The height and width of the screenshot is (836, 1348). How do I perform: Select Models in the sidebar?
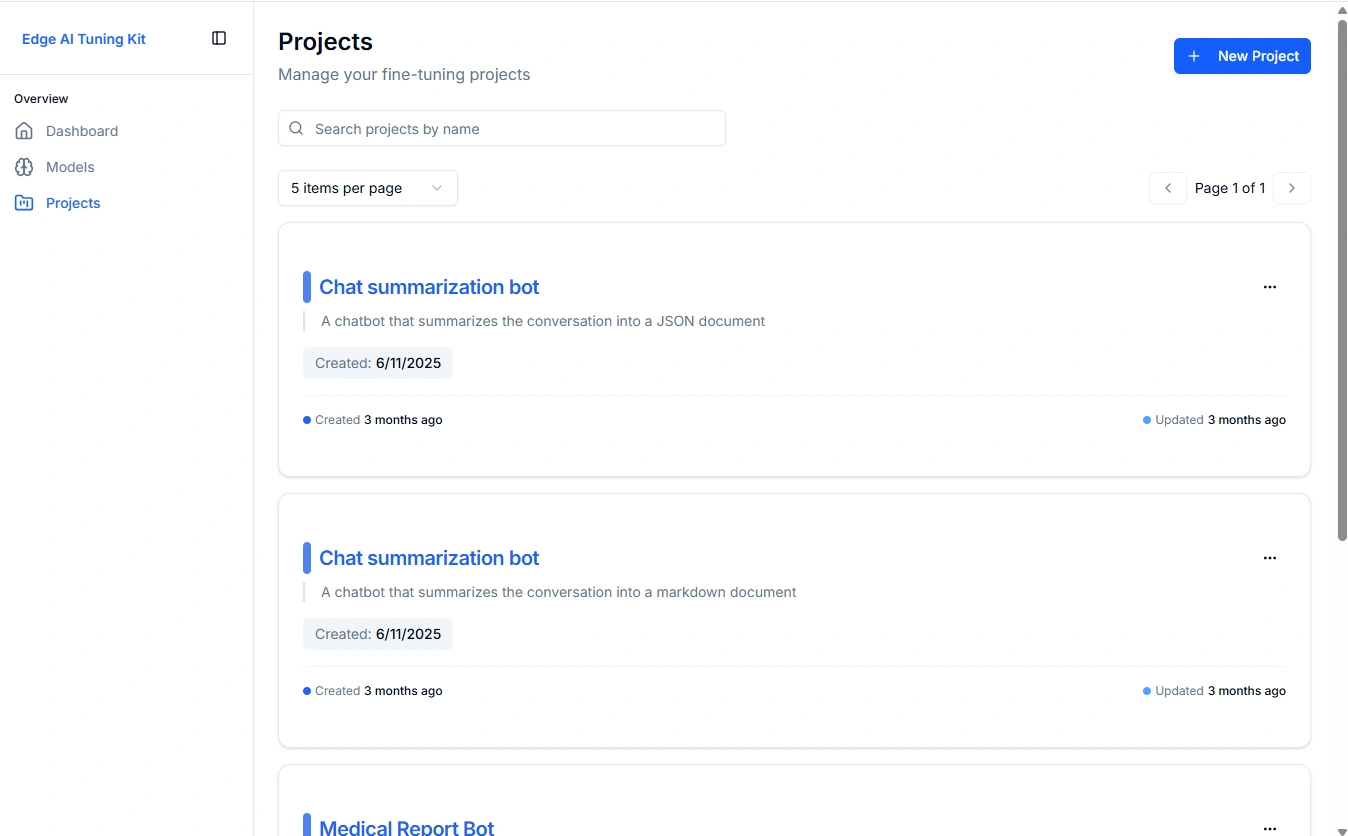pyautogui.click(x=69, y=167)
